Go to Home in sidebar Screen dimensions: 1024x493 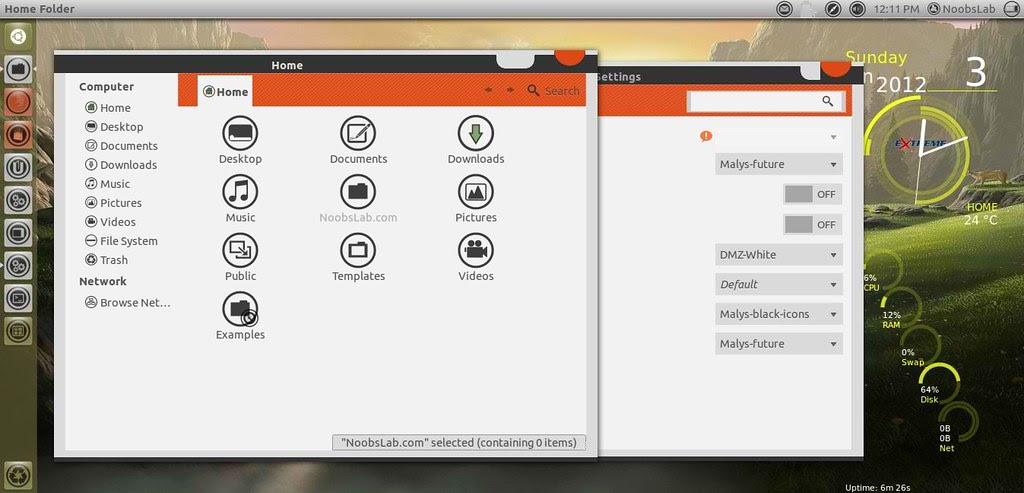point(108,108)
